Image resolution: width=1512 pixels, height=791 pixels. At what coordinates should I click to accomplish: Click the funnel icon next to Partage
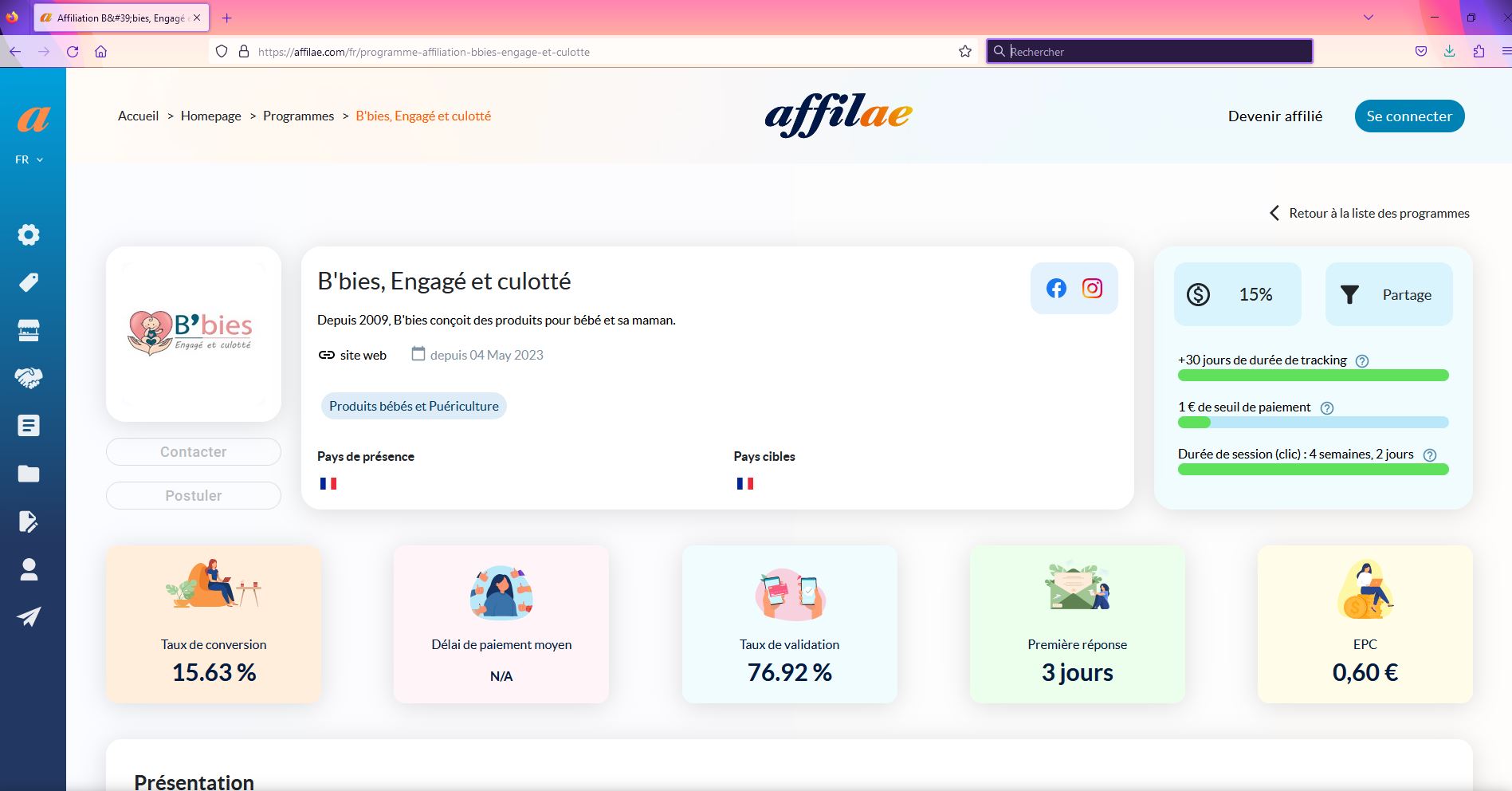1349,295
